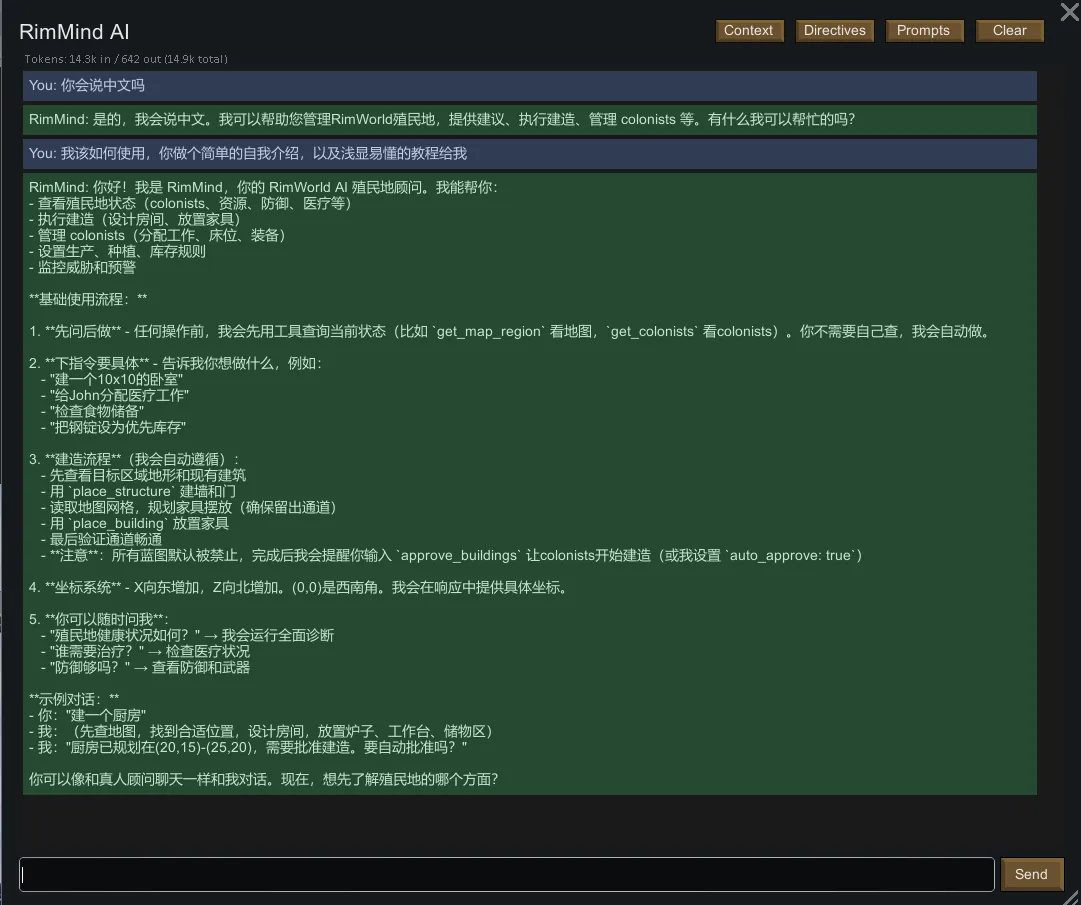Screen dimensions: 1081x905
Task: Open the Prompts button
Action: [923, 31]
